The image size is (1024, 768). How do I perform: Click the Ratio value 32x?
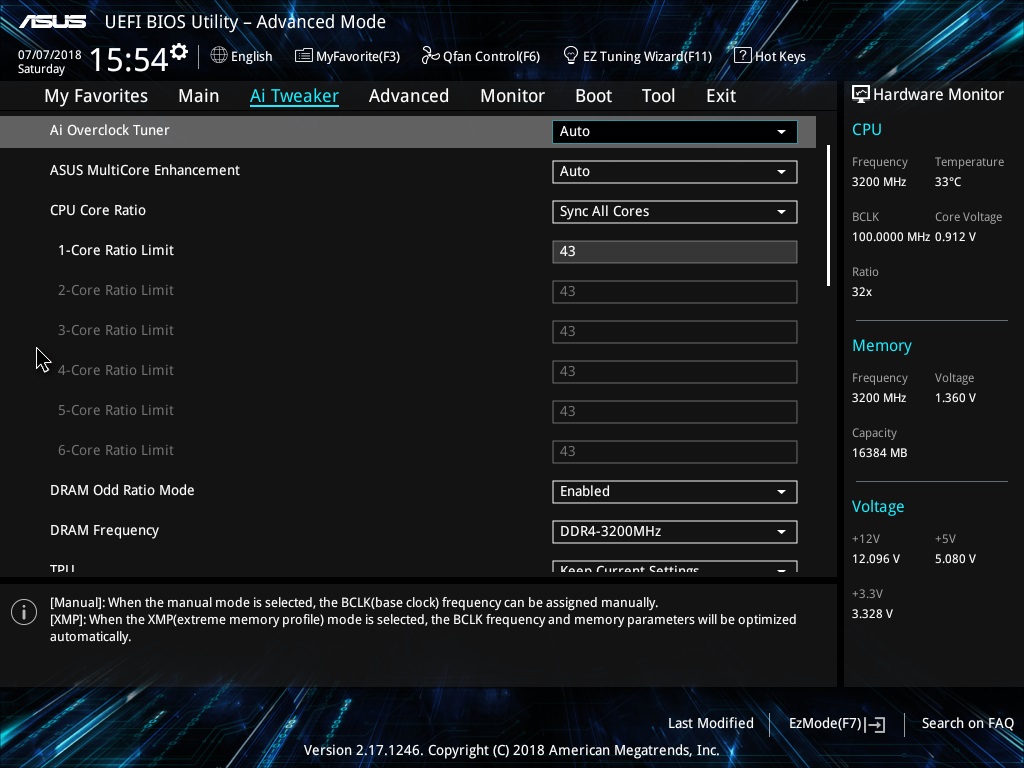(861, 292)
